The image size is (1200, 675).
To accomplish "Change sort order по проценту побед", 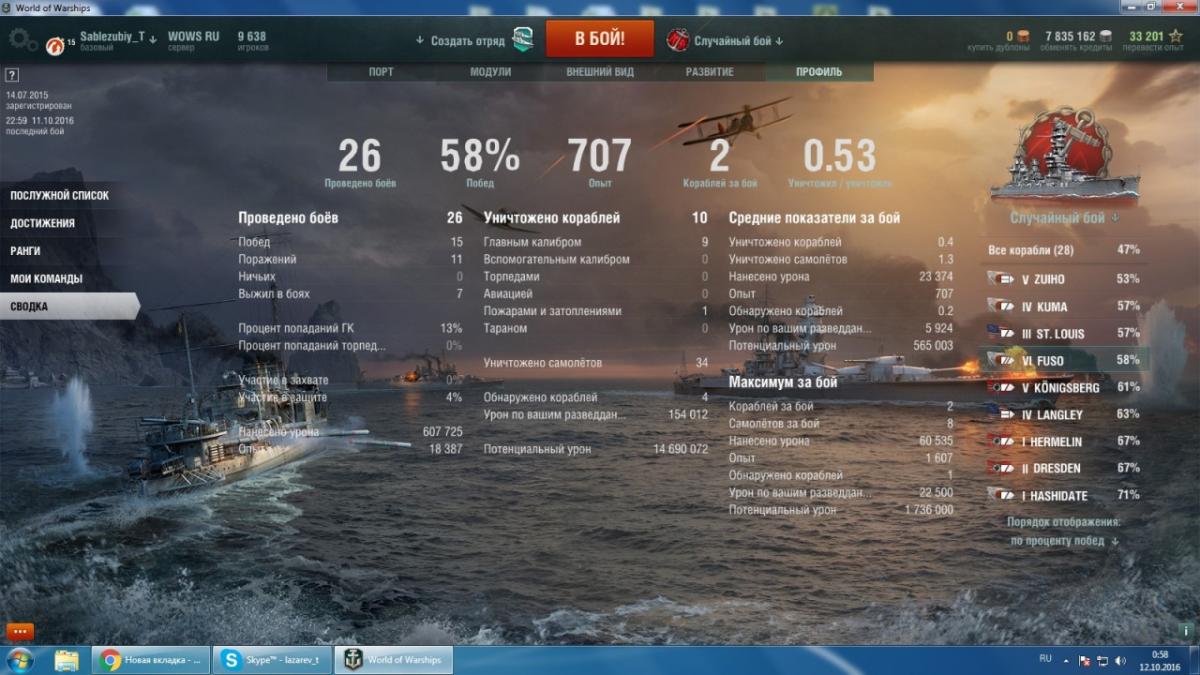I will click(1064, 540).
